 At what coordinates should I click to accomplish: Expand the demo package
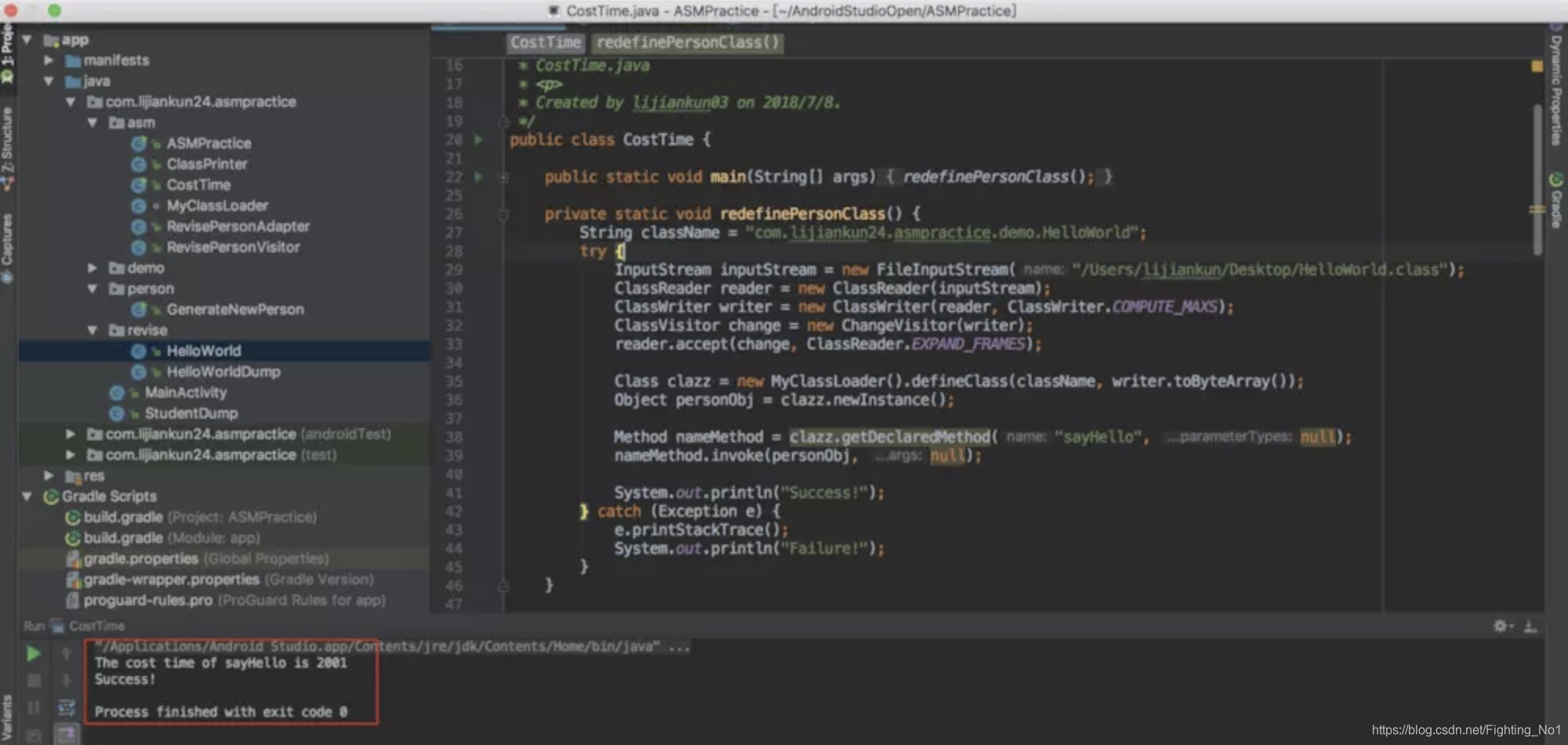[93, 268]
